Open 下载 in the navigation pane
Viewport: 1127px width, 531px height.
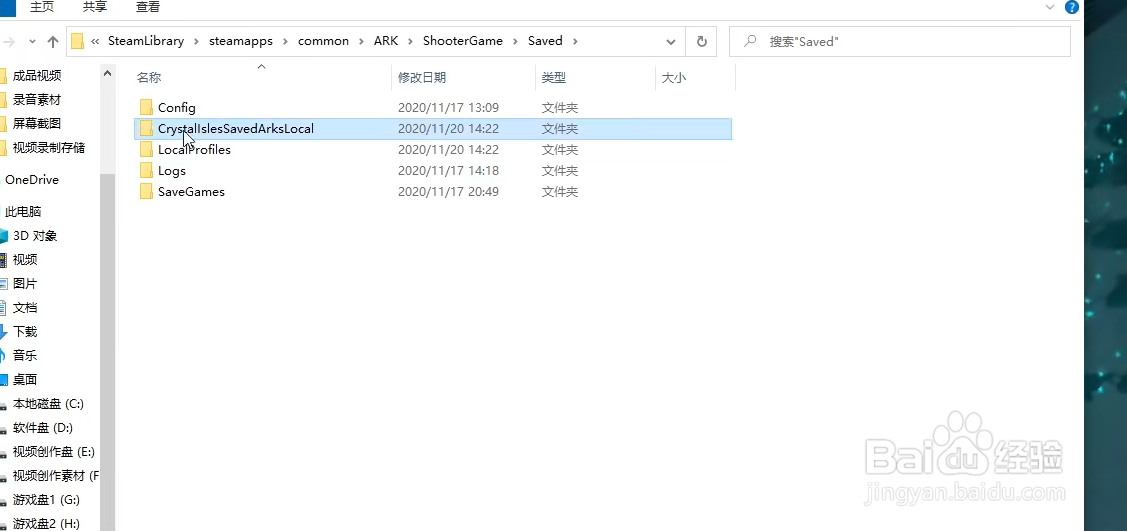click(25, 331)
